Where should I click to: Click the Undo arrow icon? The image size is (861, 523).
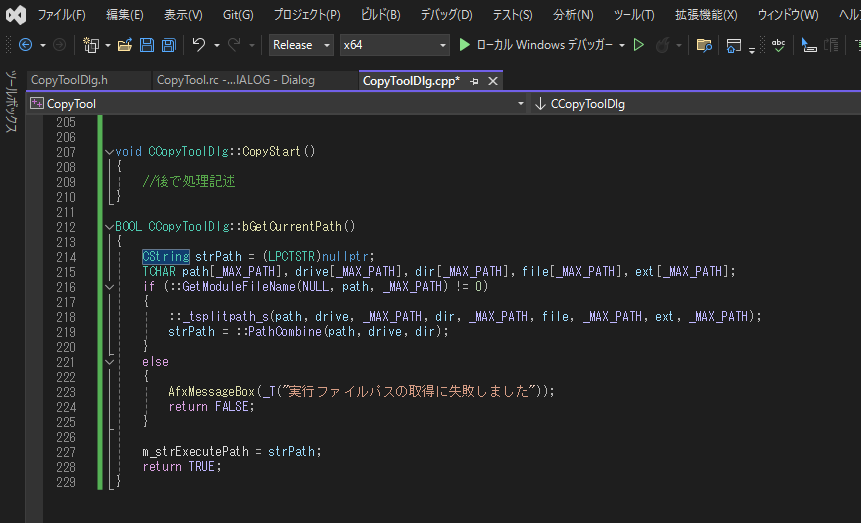click(x=199, y=45)
